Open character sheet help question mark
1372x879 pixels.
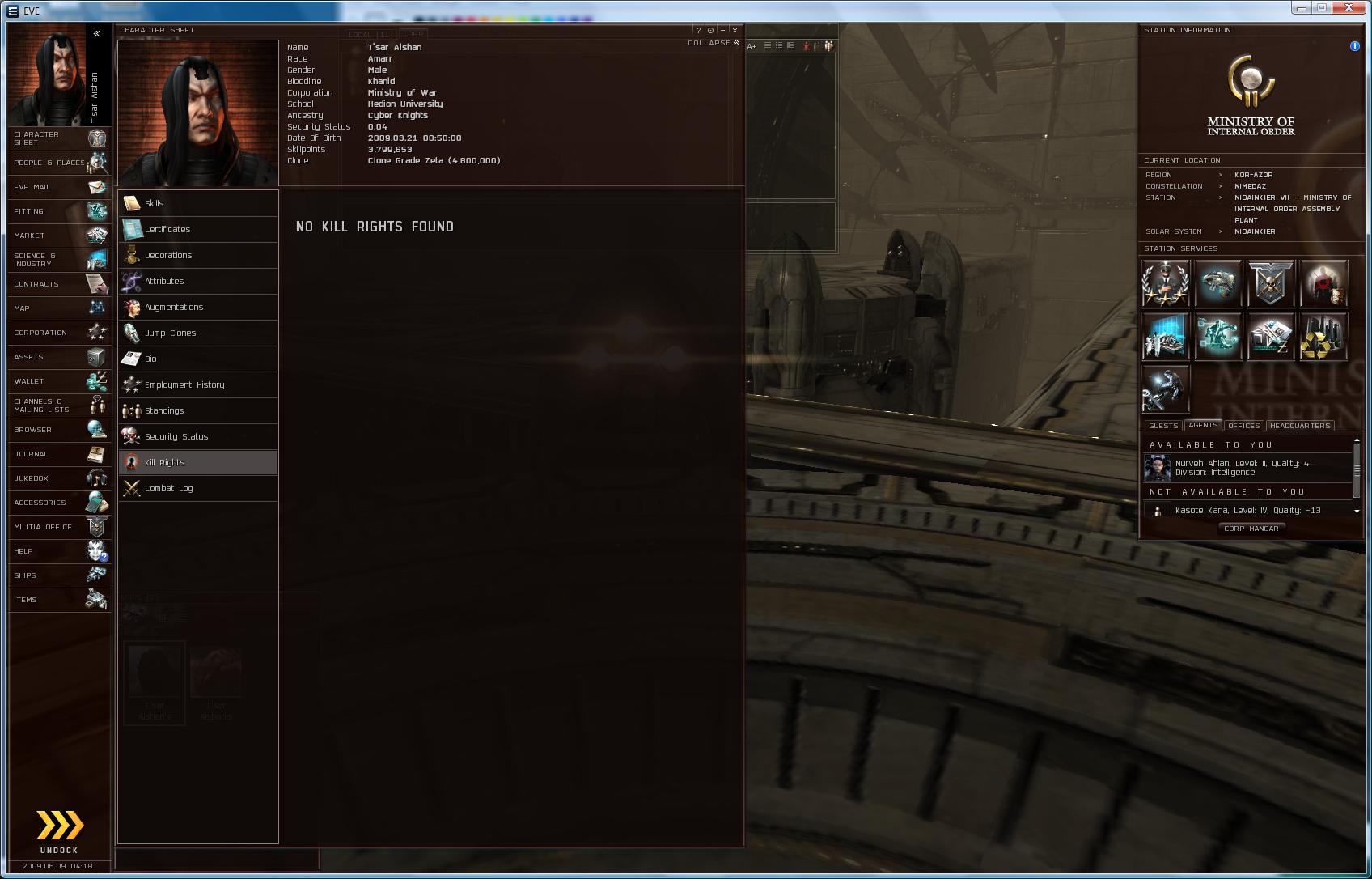coord(699,31)
